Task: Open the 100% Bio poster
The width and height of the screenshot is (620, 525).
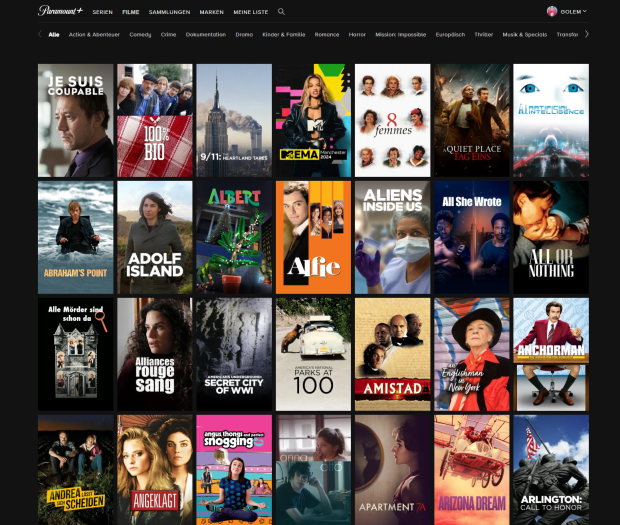Action: click(x=155, y=120)
